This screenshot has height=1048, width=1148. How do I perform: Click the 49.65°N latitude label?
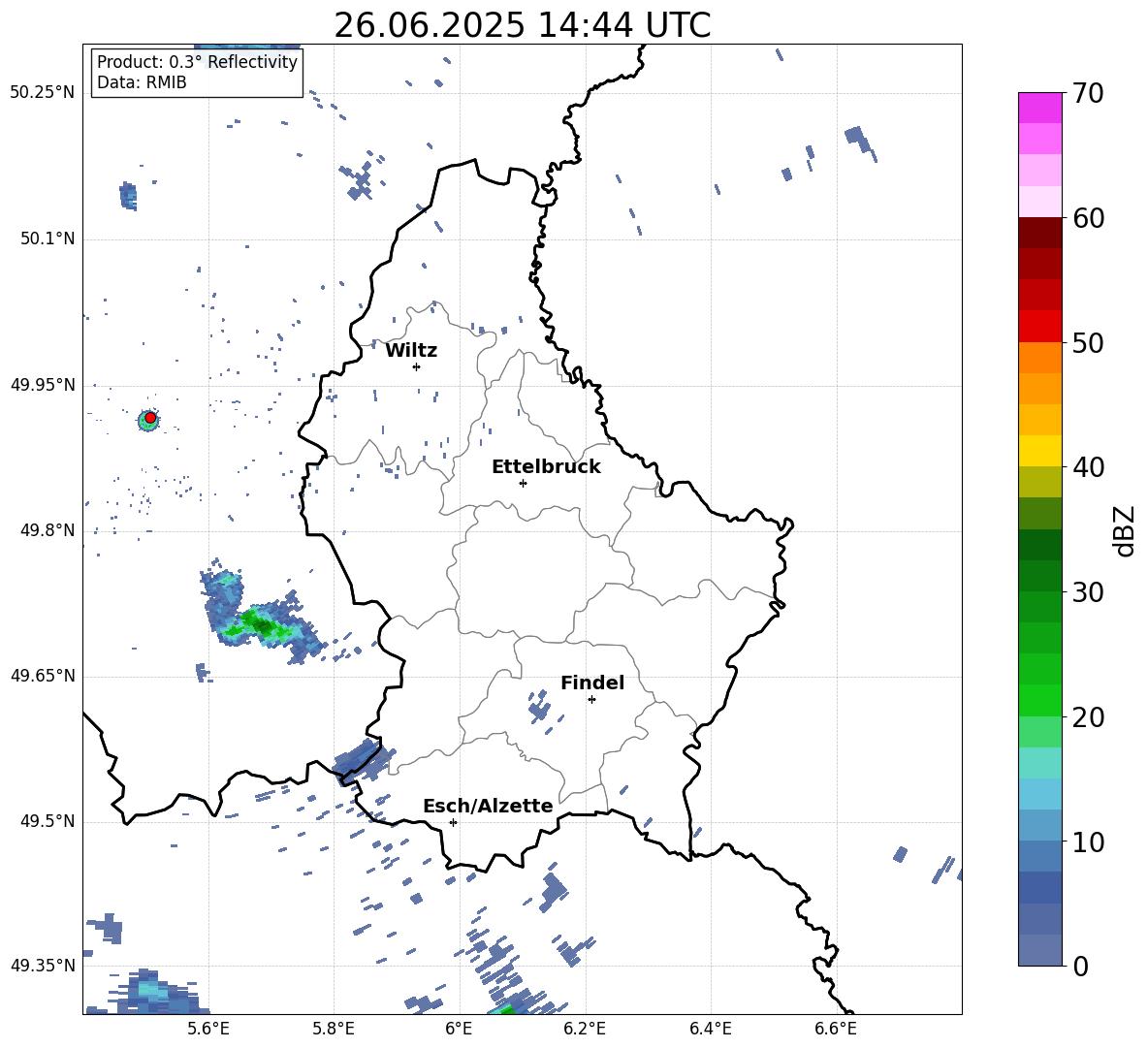click(x=43, y=676)
